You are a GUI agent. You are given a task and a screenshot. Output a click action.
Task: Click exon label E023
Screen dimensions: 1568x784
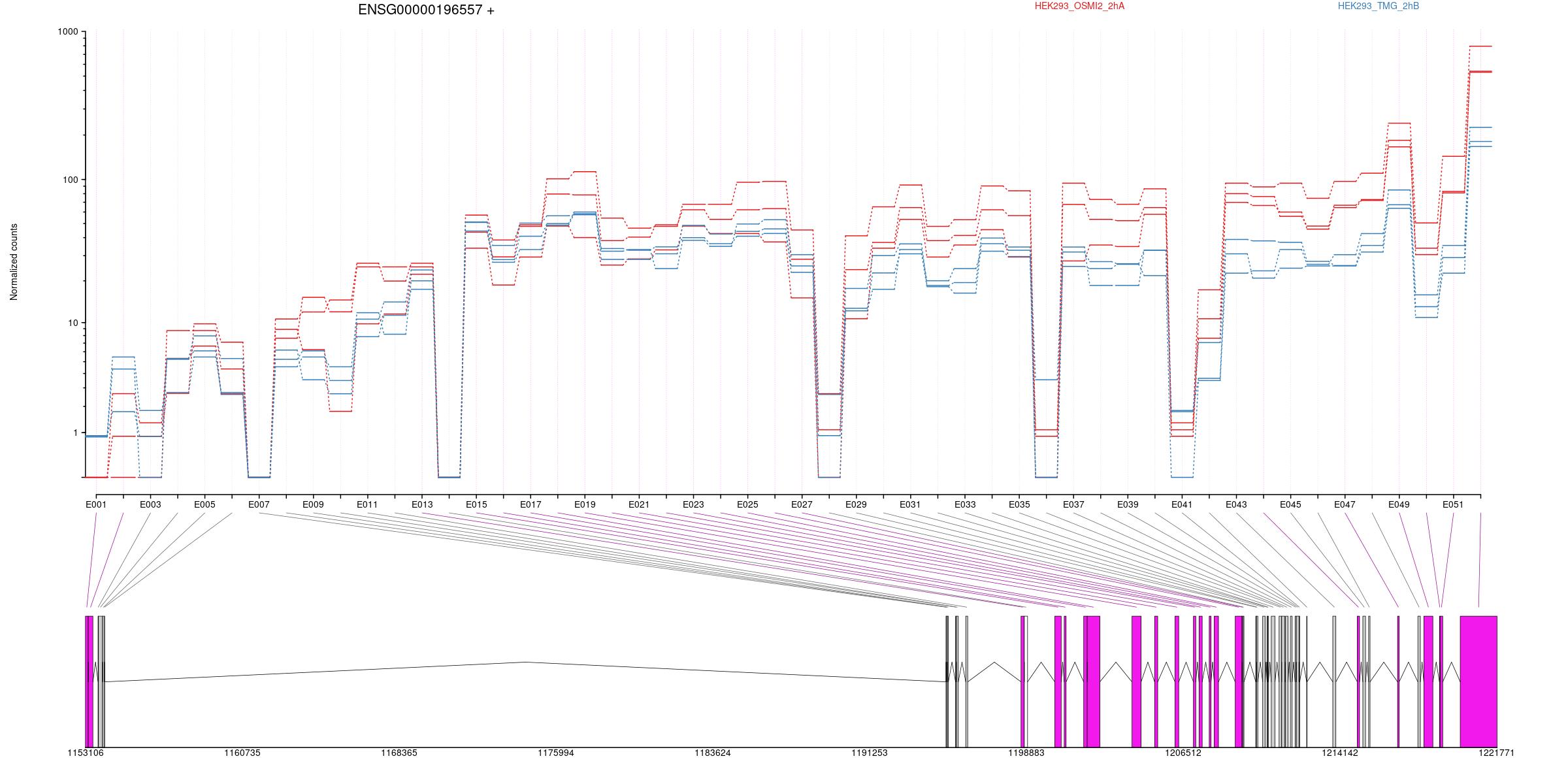pyautogui.click(x=693, y=504)
